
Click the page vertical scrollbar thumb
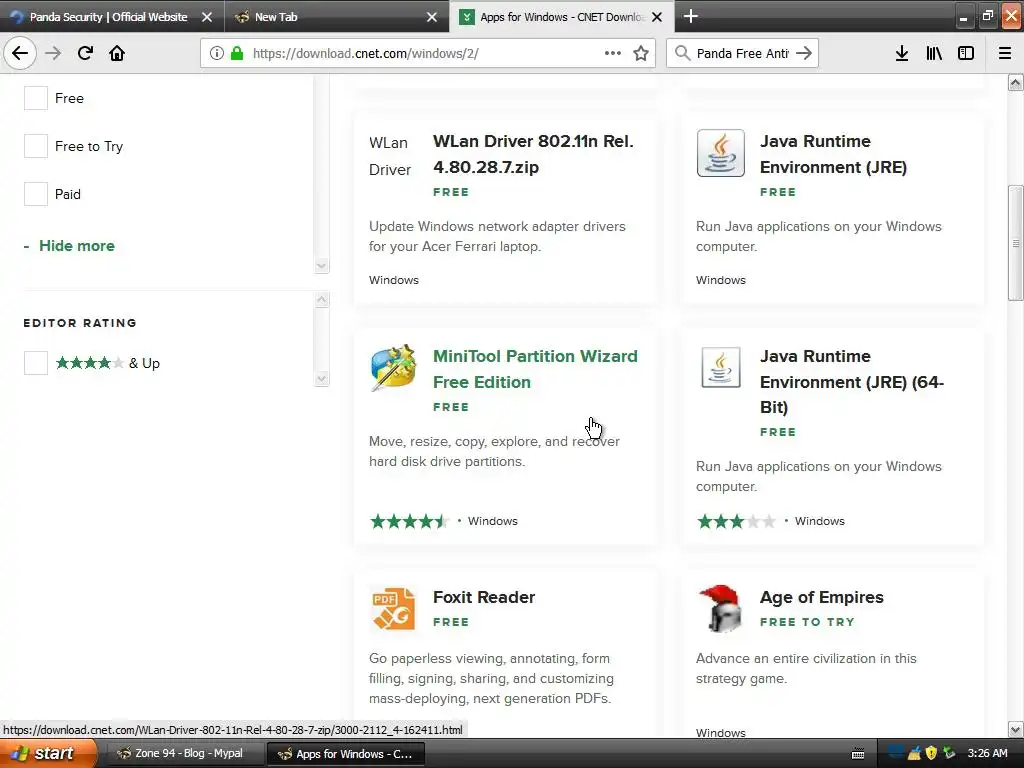coord(1016,242)
